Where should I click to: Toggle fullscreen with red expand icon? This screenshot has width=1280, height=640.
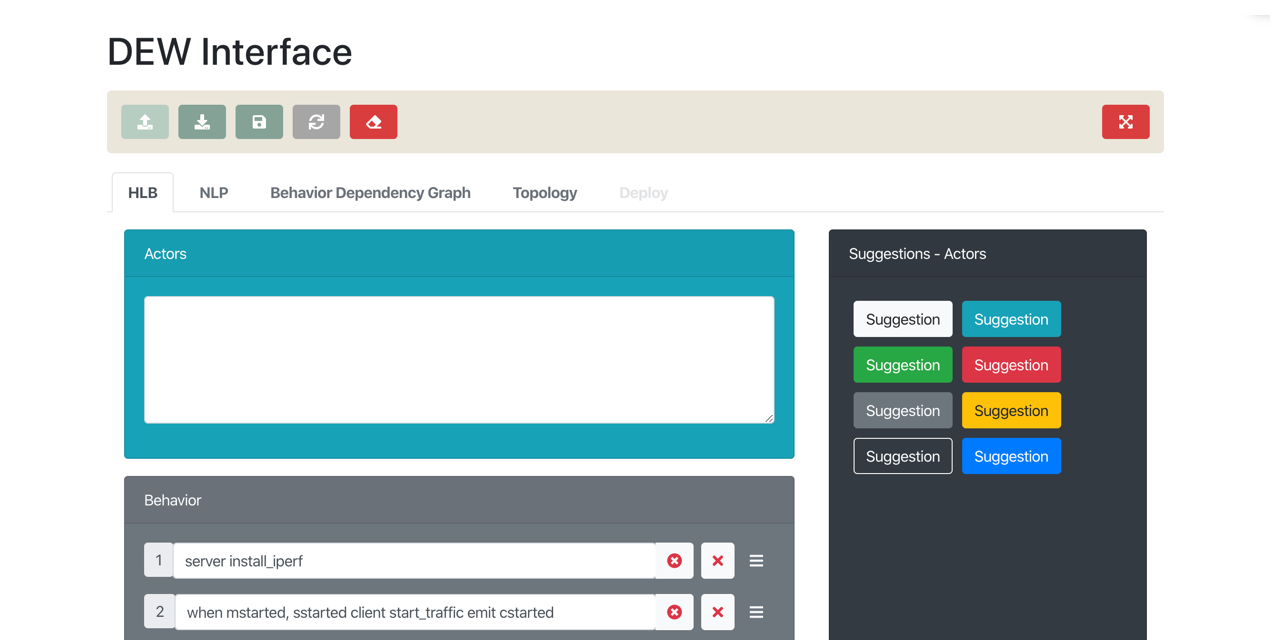1125,122
